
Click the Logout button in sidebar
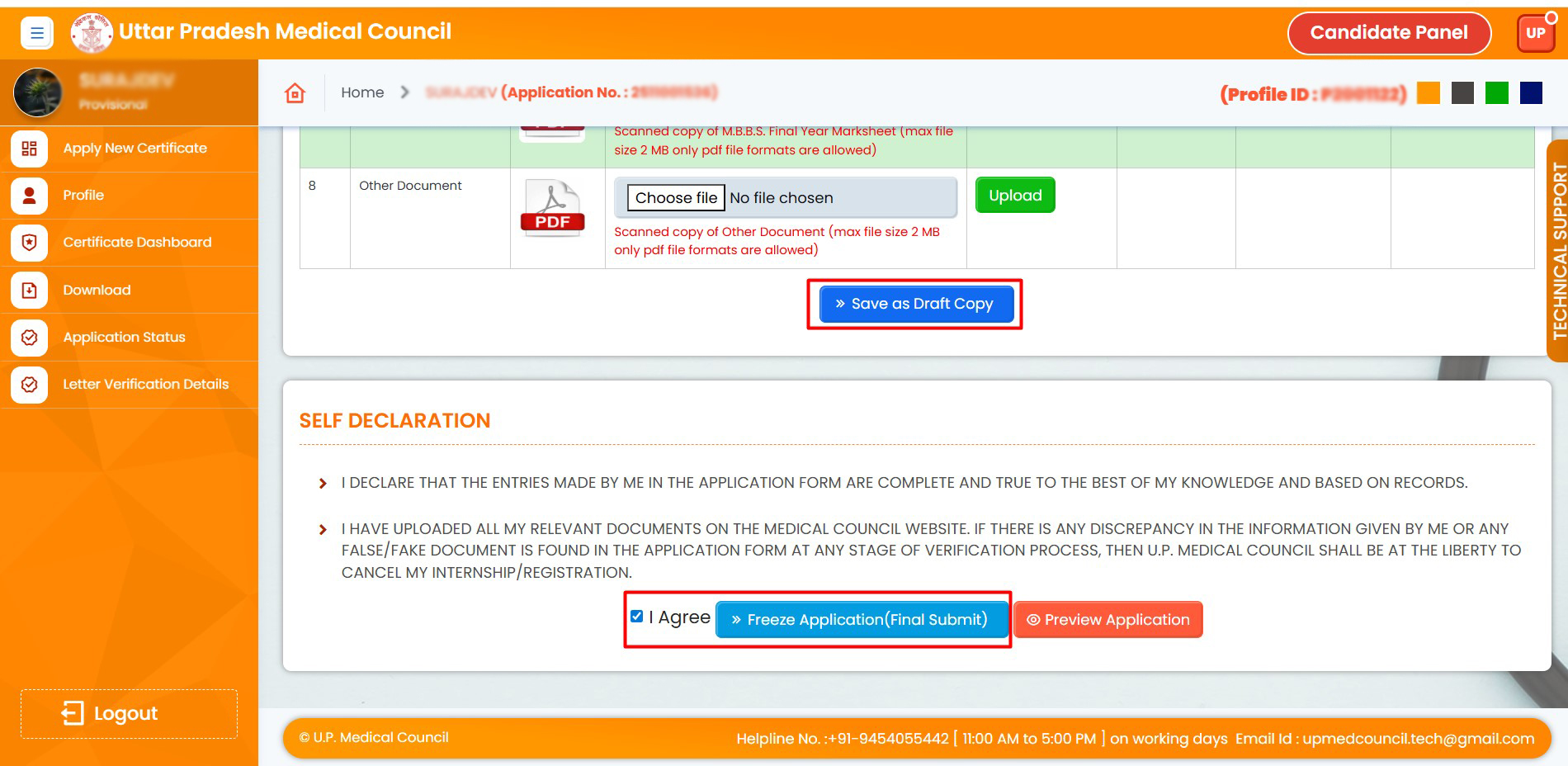point(129,713)
